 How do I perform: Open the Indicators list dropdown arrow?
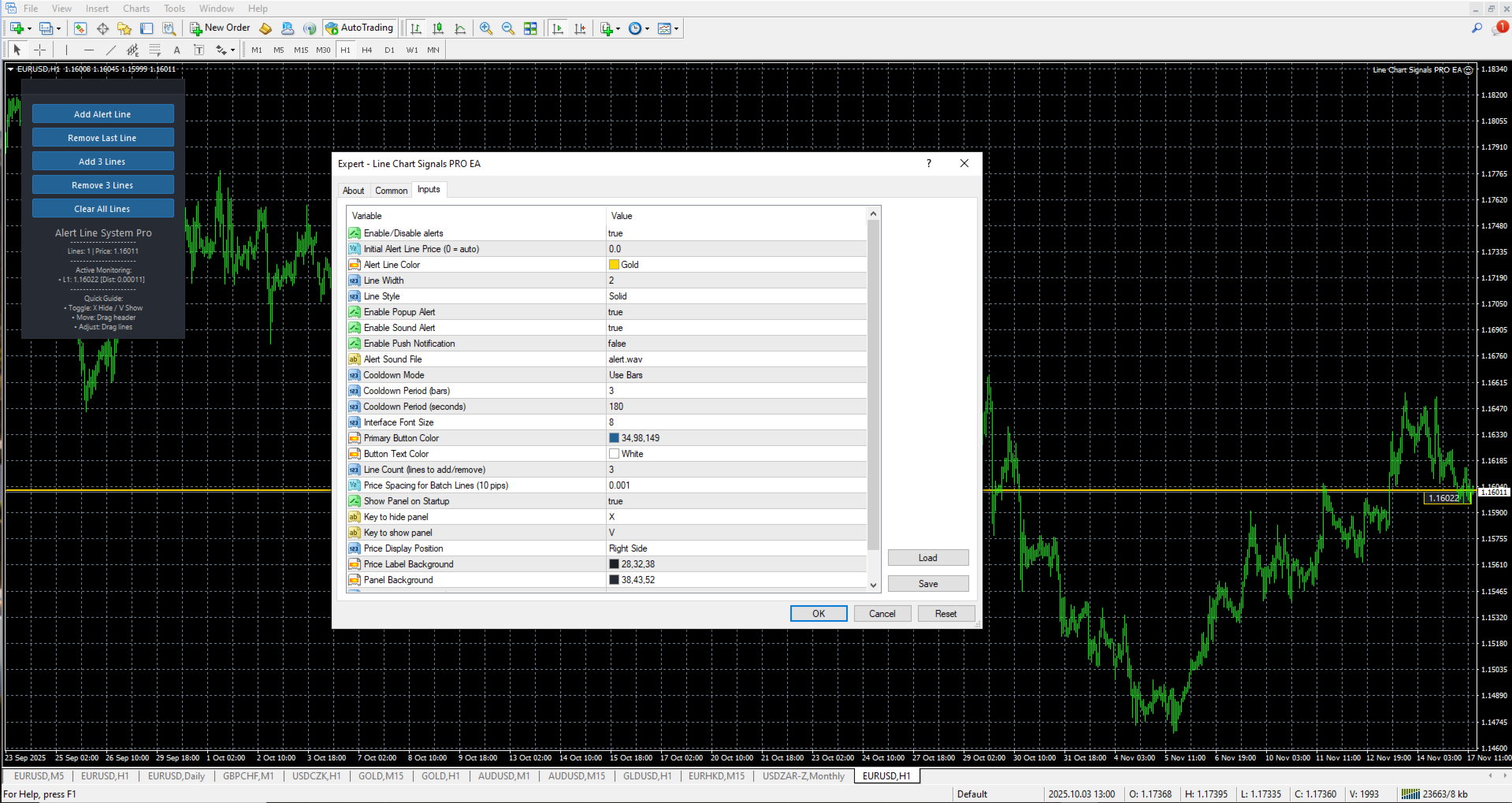click(618, 29)
